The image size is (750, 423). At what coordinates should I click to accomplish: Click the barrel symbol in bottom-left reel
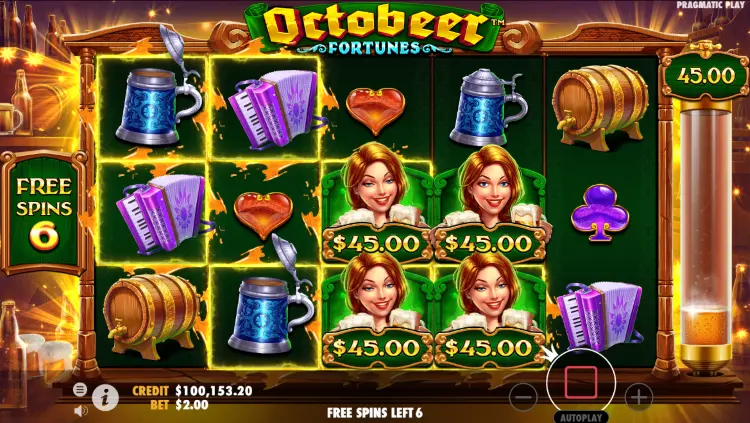[x=152, y=316]
